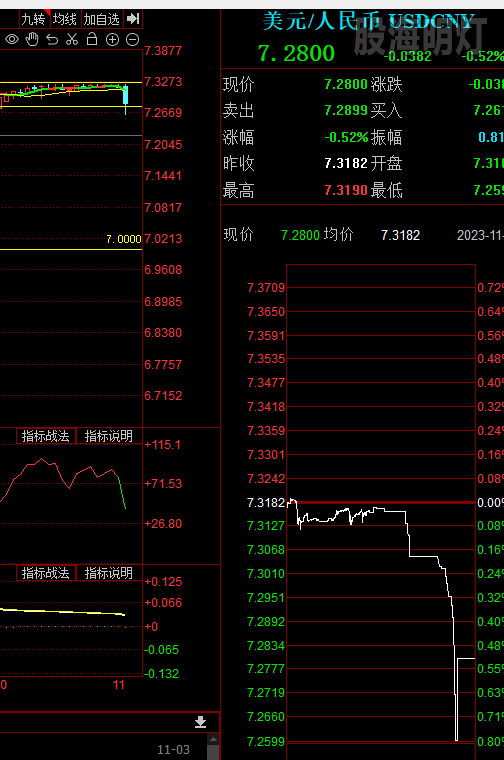Select the scissors cut tool
Viewport: 504px width, 760px height.
click(72, 39)
